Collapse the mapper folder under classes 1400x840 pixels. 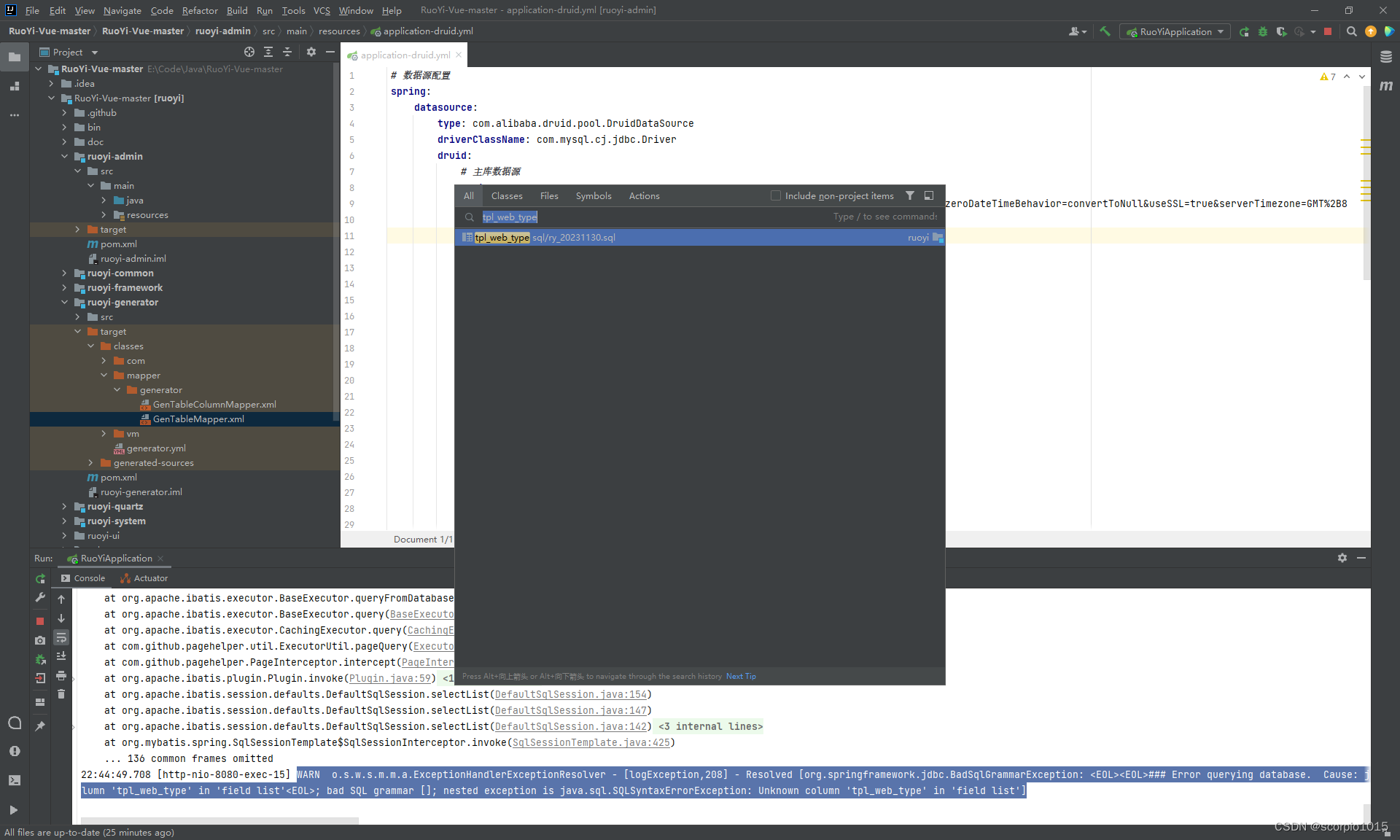click(x=104, y=376)
